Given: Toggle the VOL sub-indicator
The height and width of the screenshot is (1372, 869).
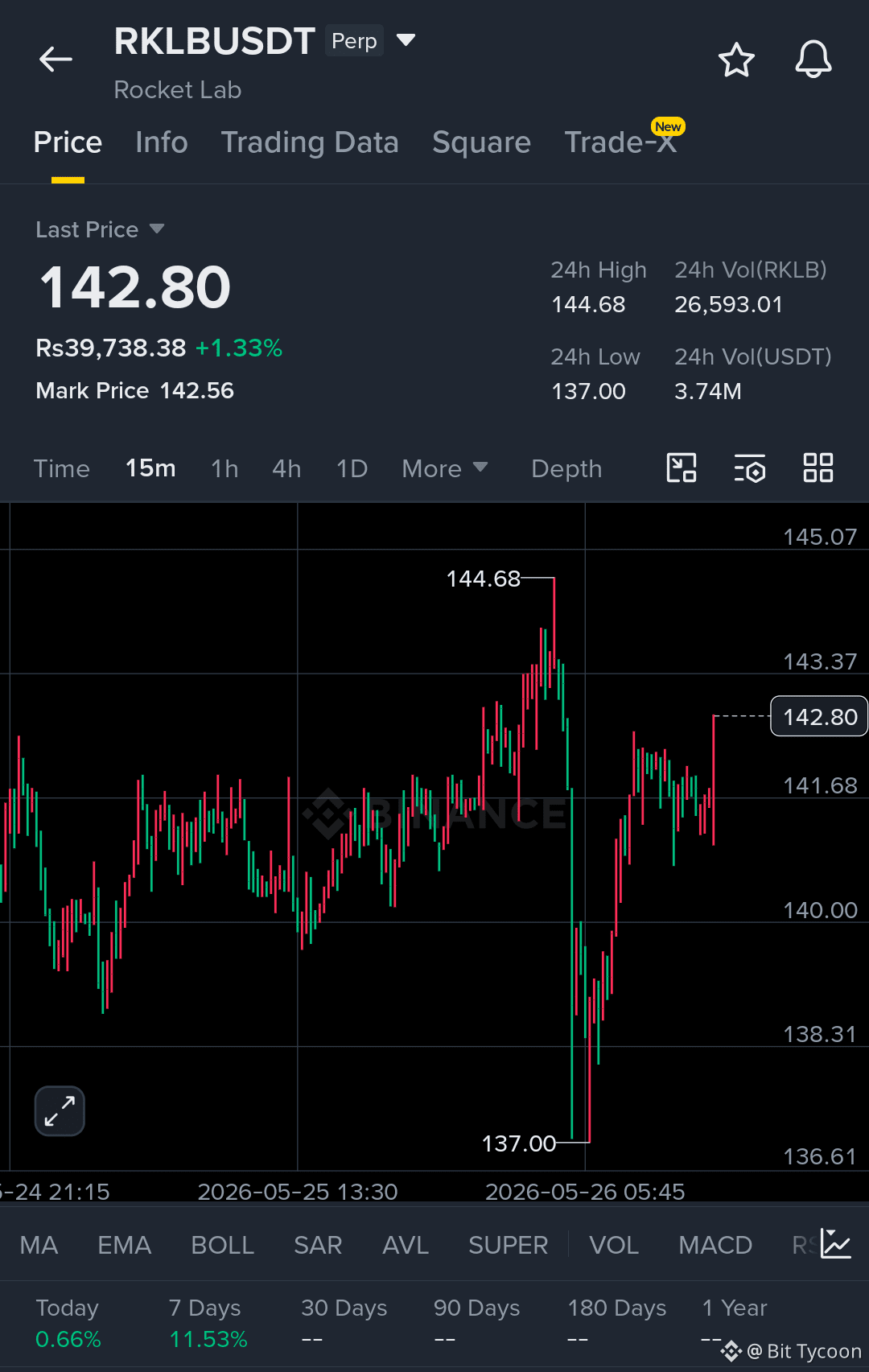Looking at the screenshot, I should tap(614, 1245).
